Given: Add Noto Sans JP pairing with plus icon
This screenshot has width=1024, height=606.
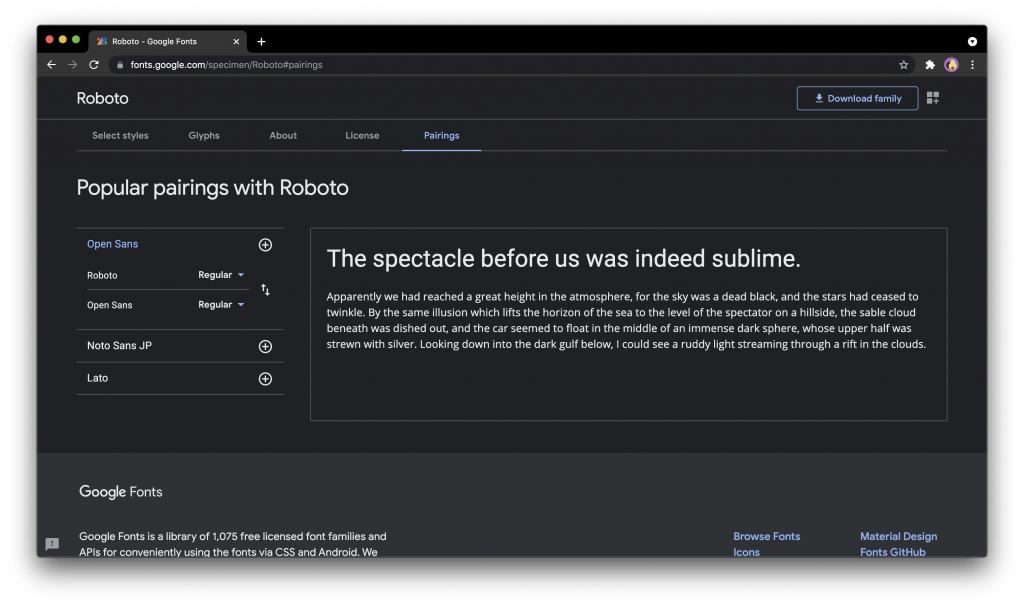Looking at the screenshot, I should tap(265, 347).
